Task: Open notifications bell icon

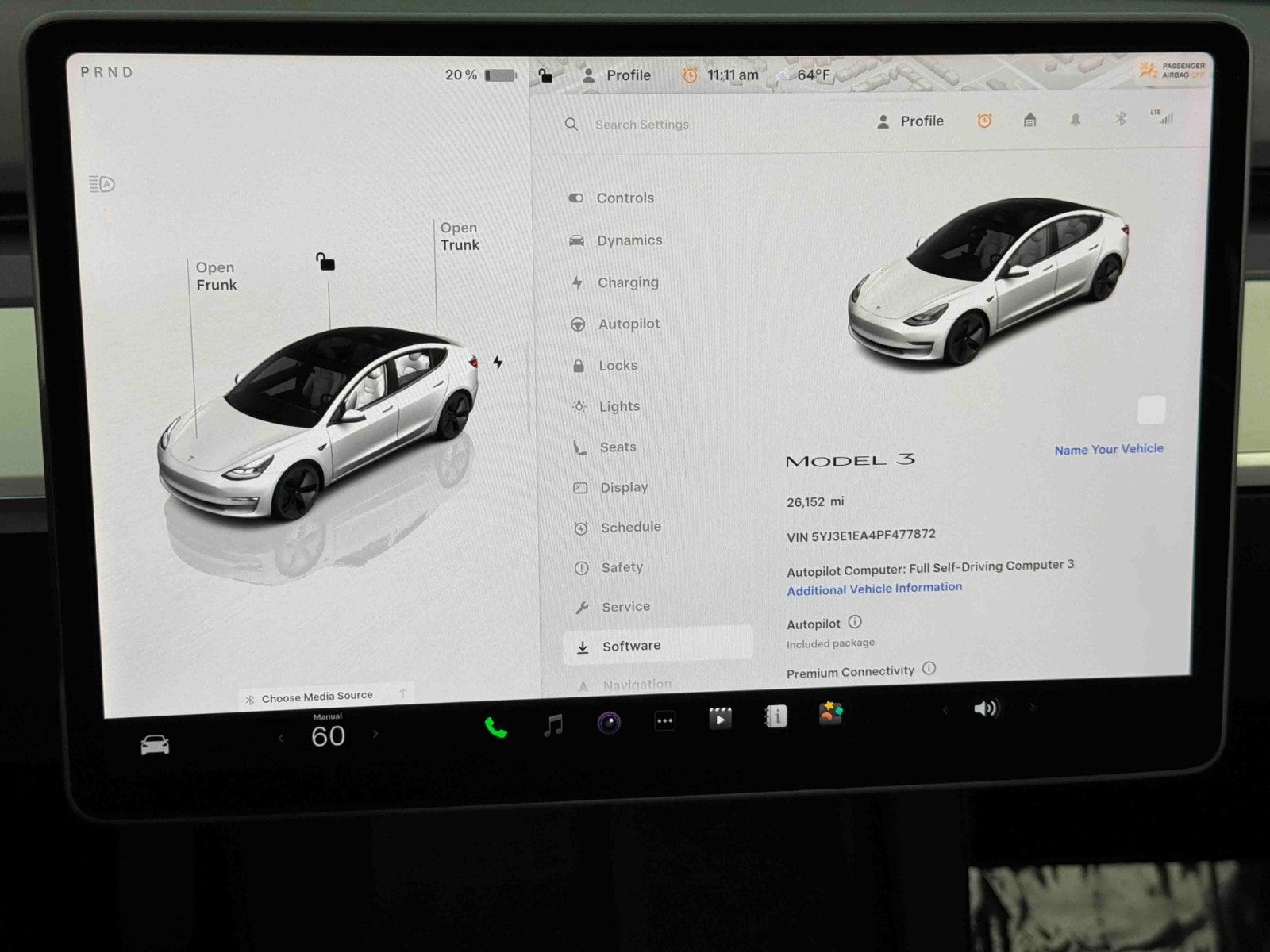Action: tap(1076, 120)
